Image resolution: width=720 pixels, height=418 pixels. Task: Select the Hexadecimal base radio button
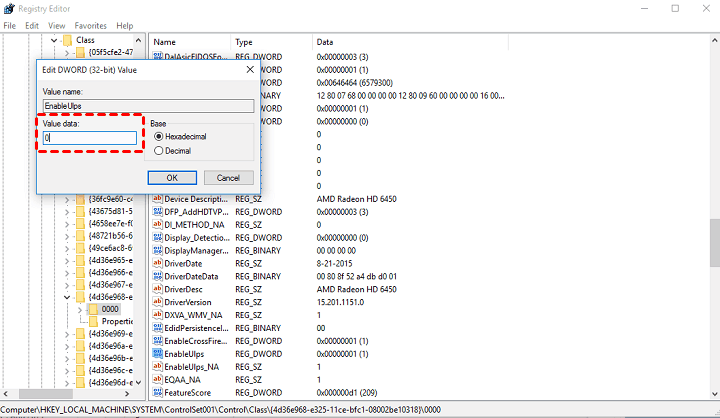(158, 136)
